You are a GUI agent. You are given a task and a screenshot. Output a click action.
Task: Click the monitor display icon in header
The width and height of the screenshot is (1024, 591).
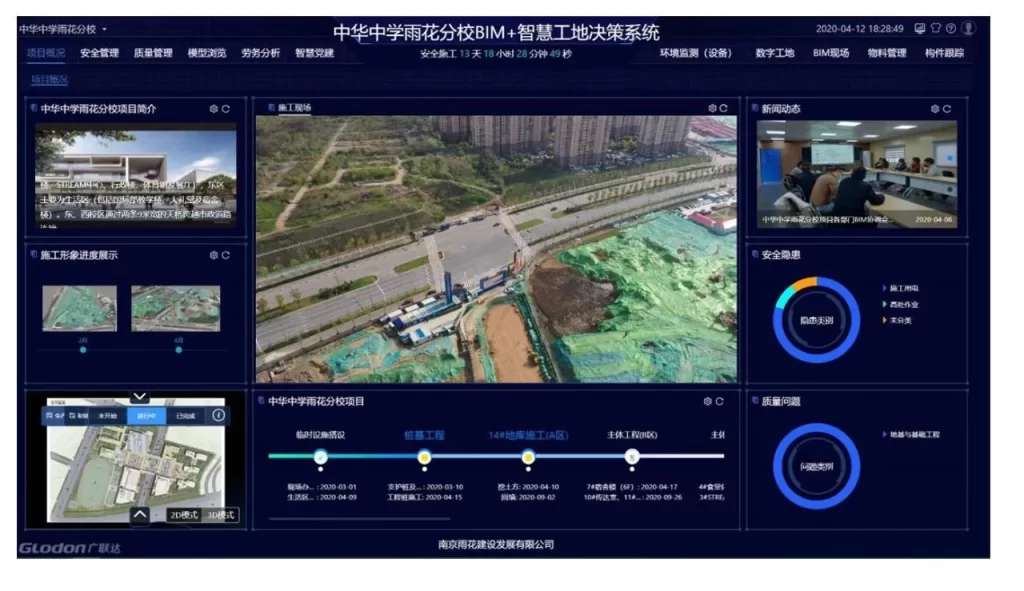[x=920, y=28]
